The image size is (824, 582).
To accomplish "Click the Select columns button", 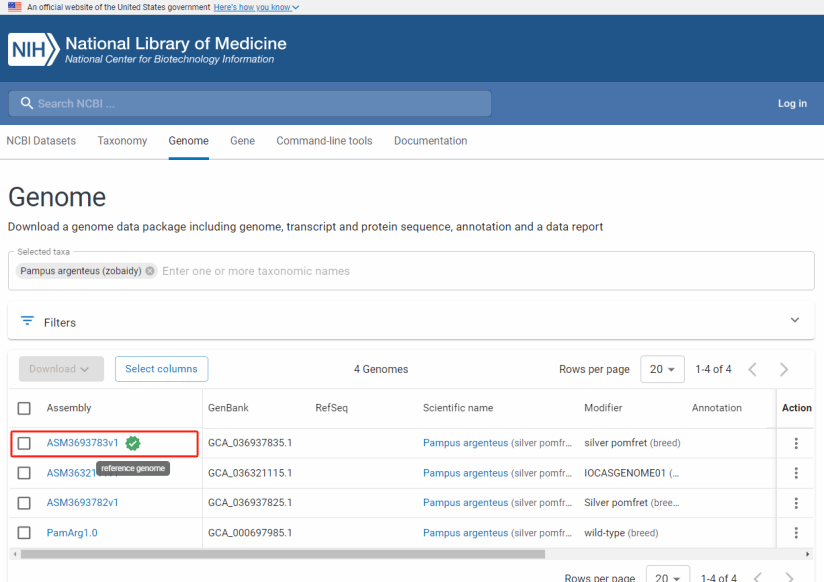I will pos(161,369).
